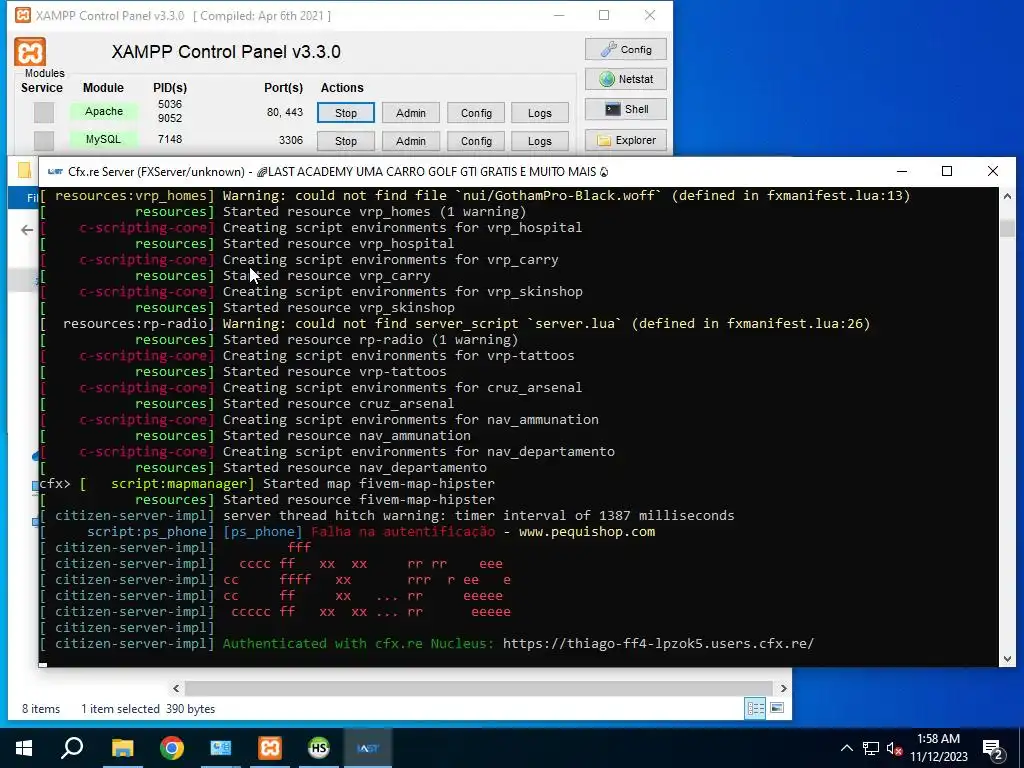Image resolution: width=1024 pixels, height=768 pixels.
Task: Stop the Apache module
Action: [x=345, y=113]
